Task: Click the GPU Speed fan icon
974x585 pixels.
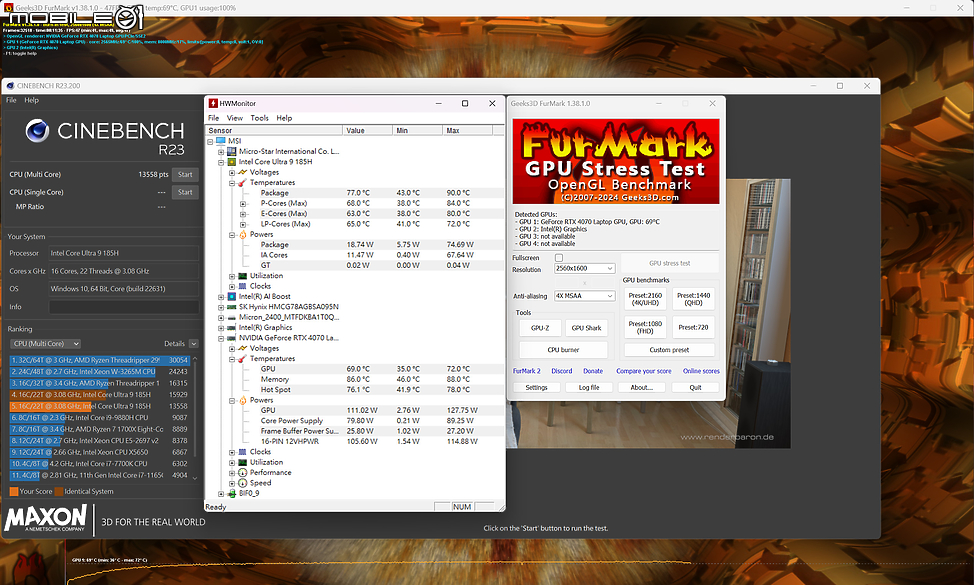Action: click(x=243, y=483)
